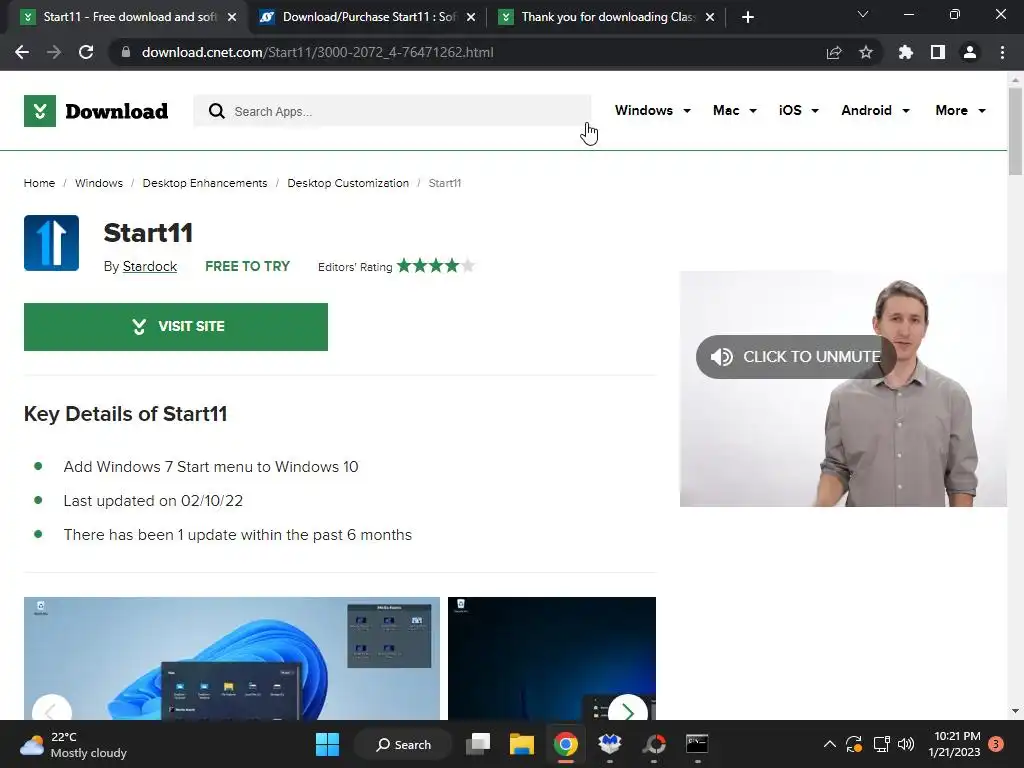Go to Windows breadcrumb
The image size is (1024, 768).
pos(99,183)
